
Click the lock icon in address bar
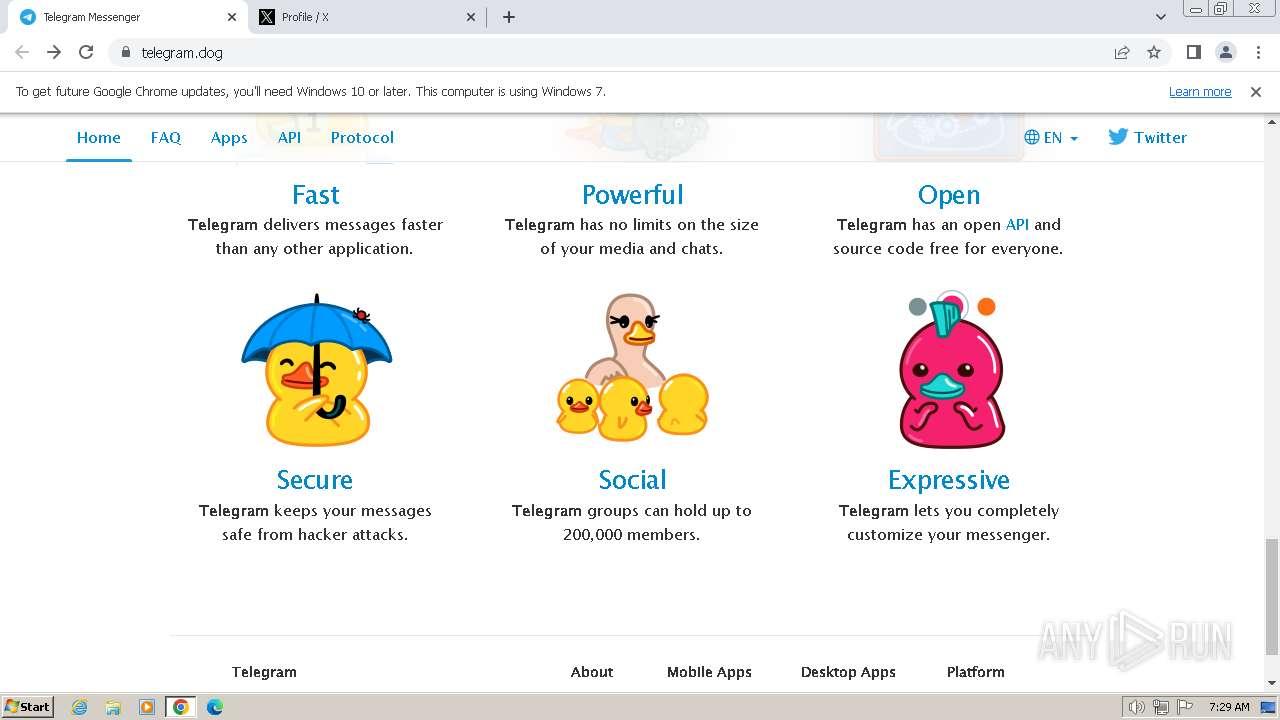pos(125,52)
